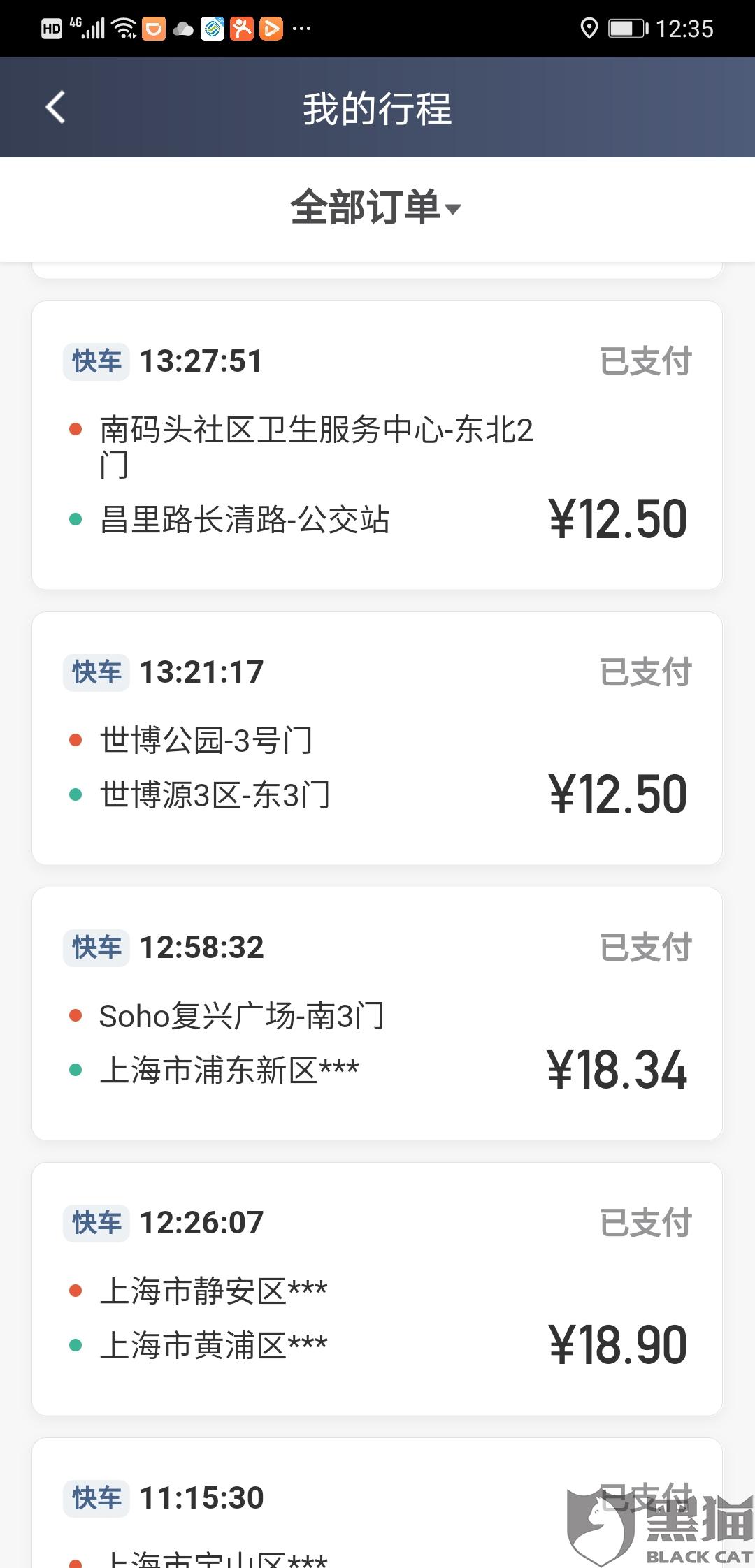Tap the HD indicator icon
The width and height of the screenshot is (755, 1568).
[52, 29]
